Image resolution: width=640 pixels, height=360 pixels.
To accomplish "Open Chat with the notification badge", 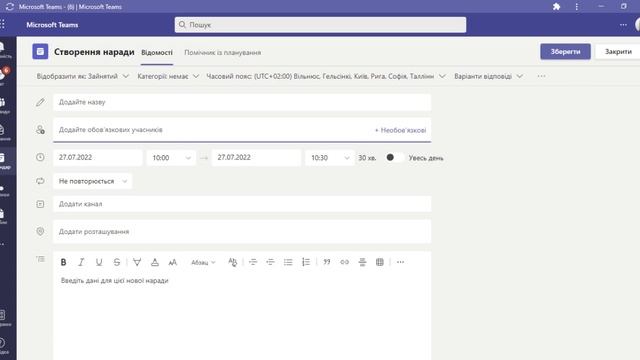I will click(4, 76).
